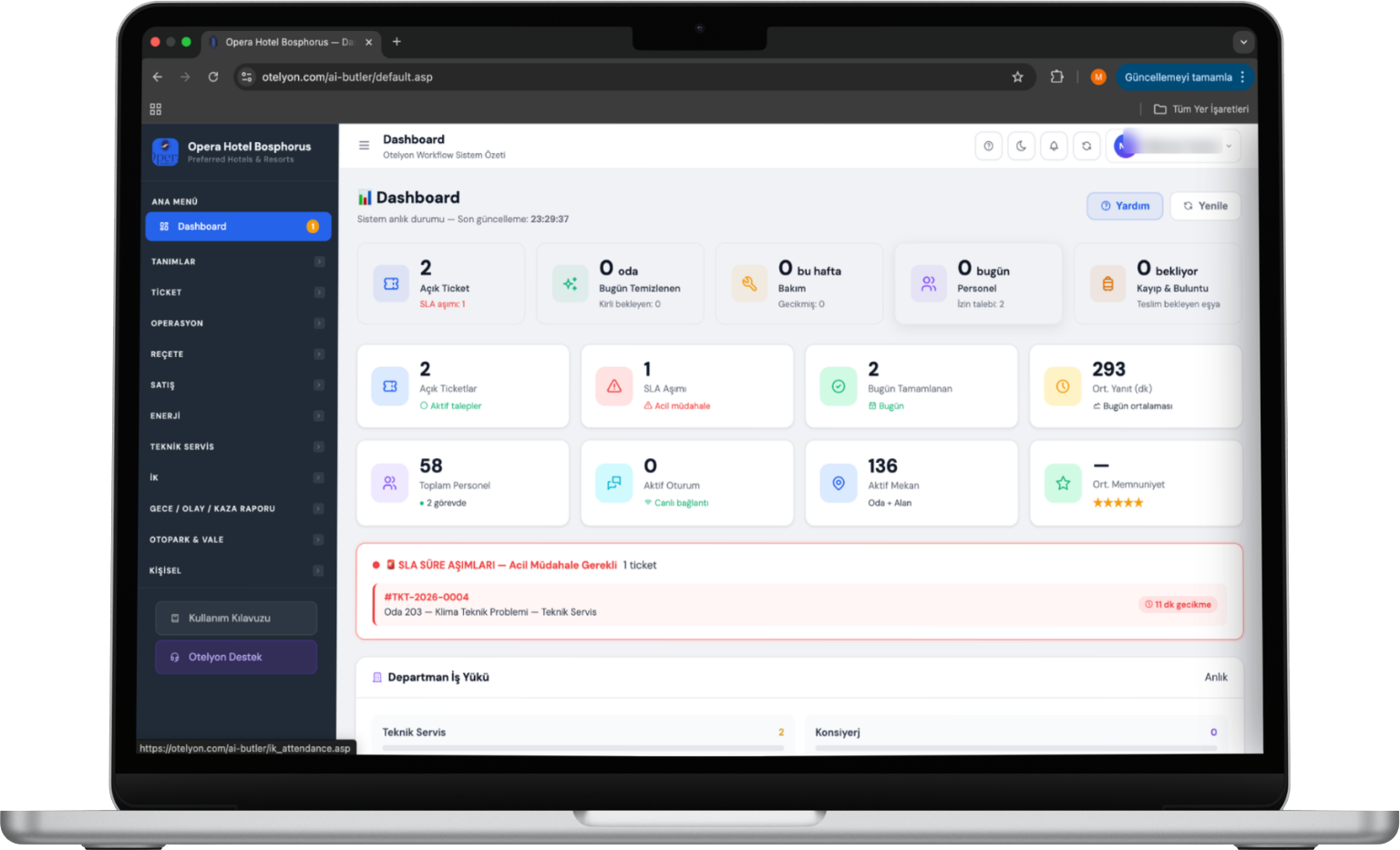Click the header refresh sync icon

[x=1086, y=146]
